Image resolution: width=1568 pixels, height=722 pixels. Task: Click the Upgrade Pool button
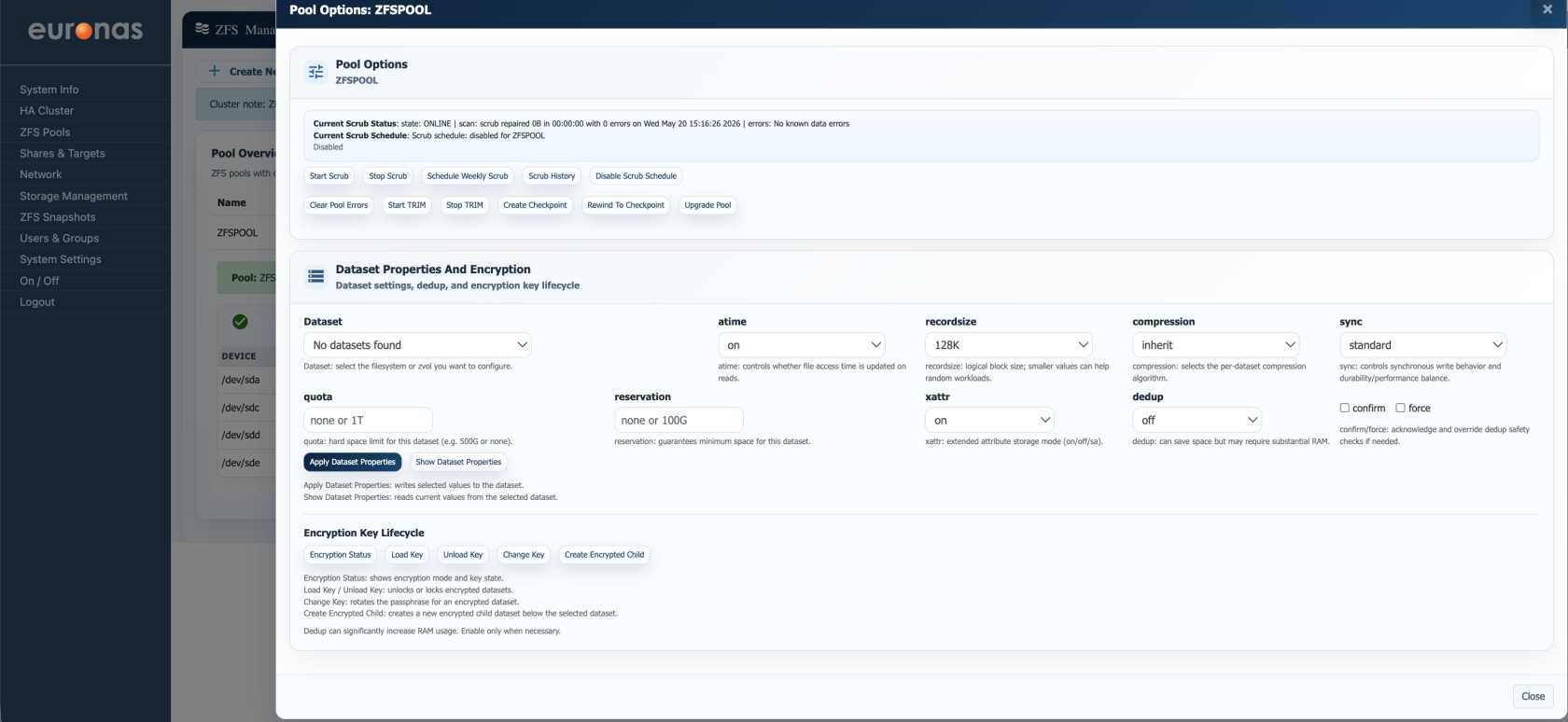tap(707, 205)
